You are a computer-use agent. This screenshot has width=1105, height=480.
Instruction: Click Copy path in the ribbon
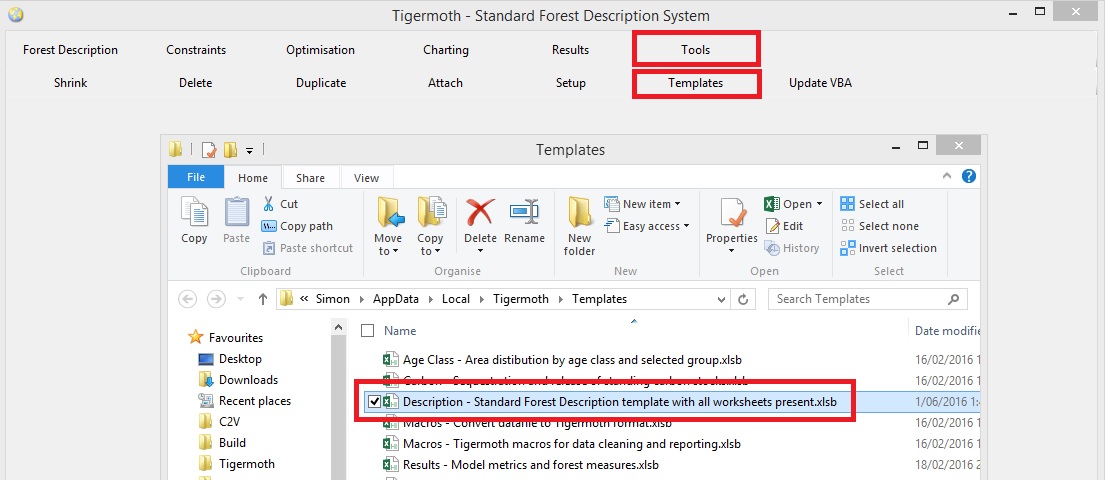pyautogui.click(x=297, y=226)
